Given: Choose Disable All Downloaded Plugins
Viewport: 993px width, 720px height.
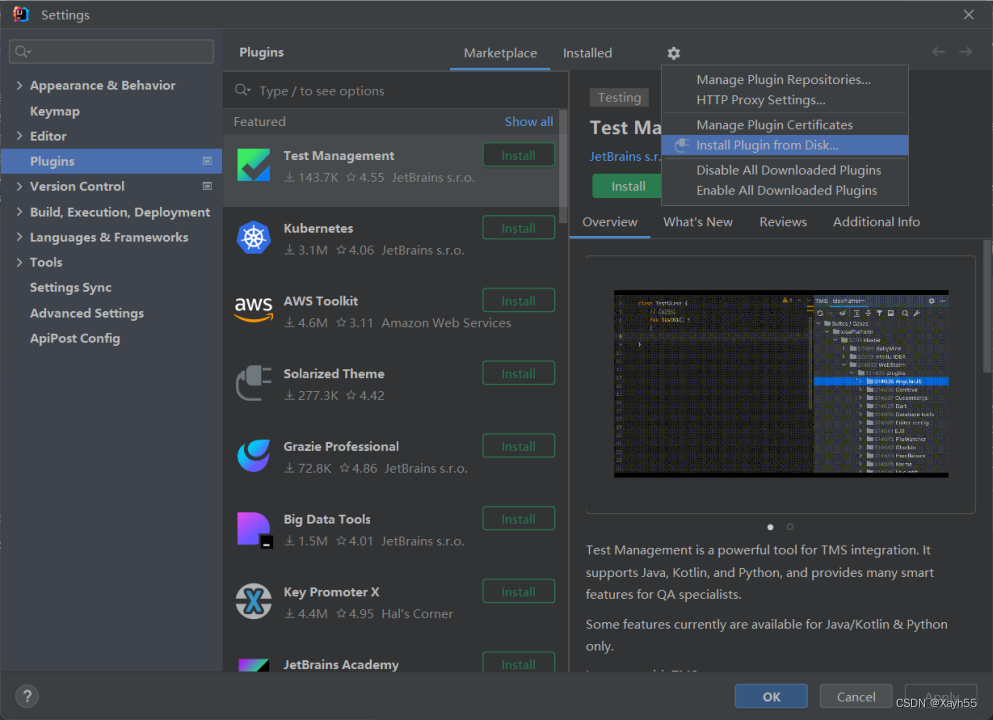Looking at the screenshot, I should click(785, 170).
